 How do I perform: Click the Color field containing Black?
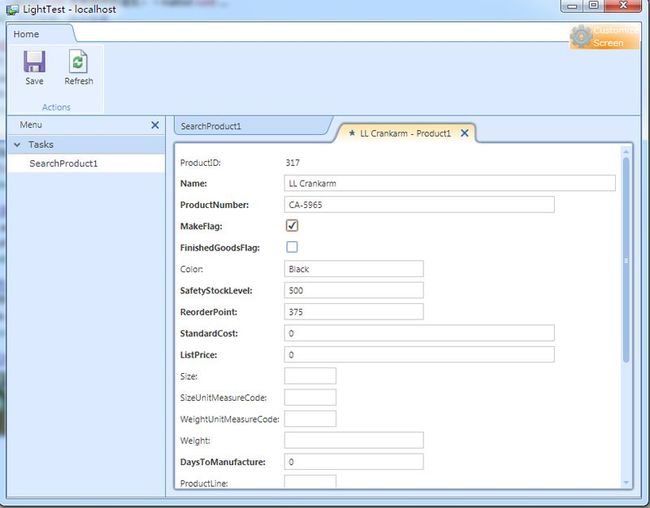354,269
